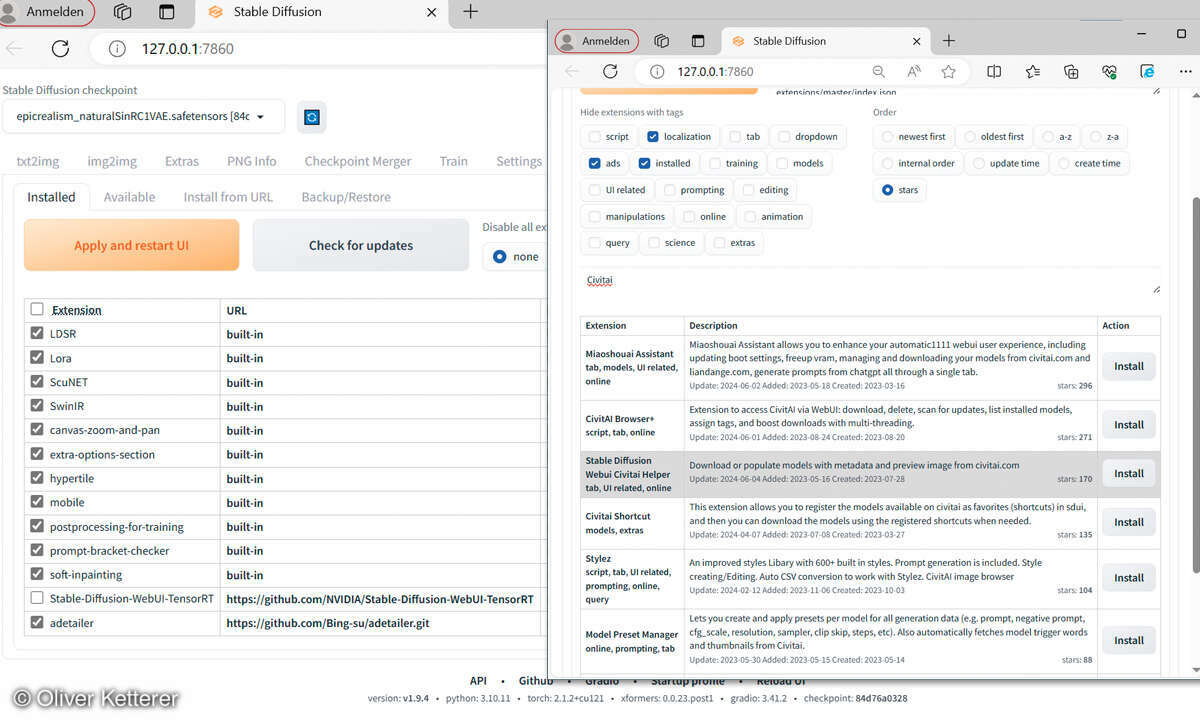The height and width of the screenshot is (720, 1200).
Task: Install the Stylez extension
Action: [x=1129, y=578]
